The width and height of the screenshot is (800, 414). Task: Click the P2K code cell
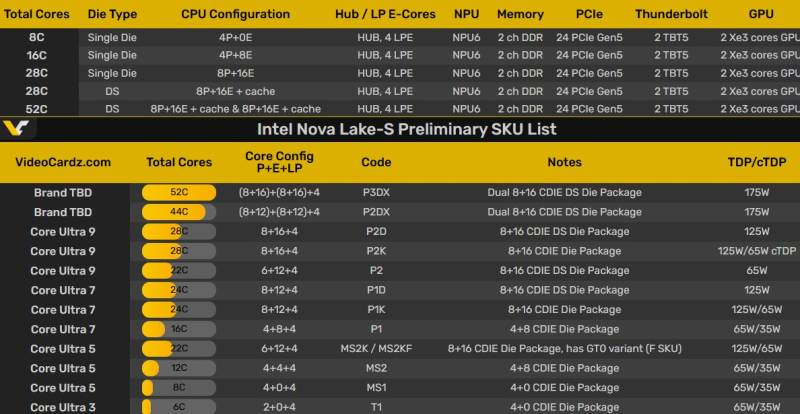(376, 251)
